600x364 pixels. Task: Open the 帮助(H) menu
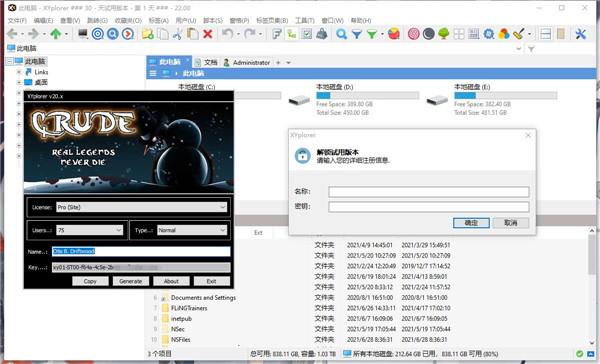coord(361,20)
